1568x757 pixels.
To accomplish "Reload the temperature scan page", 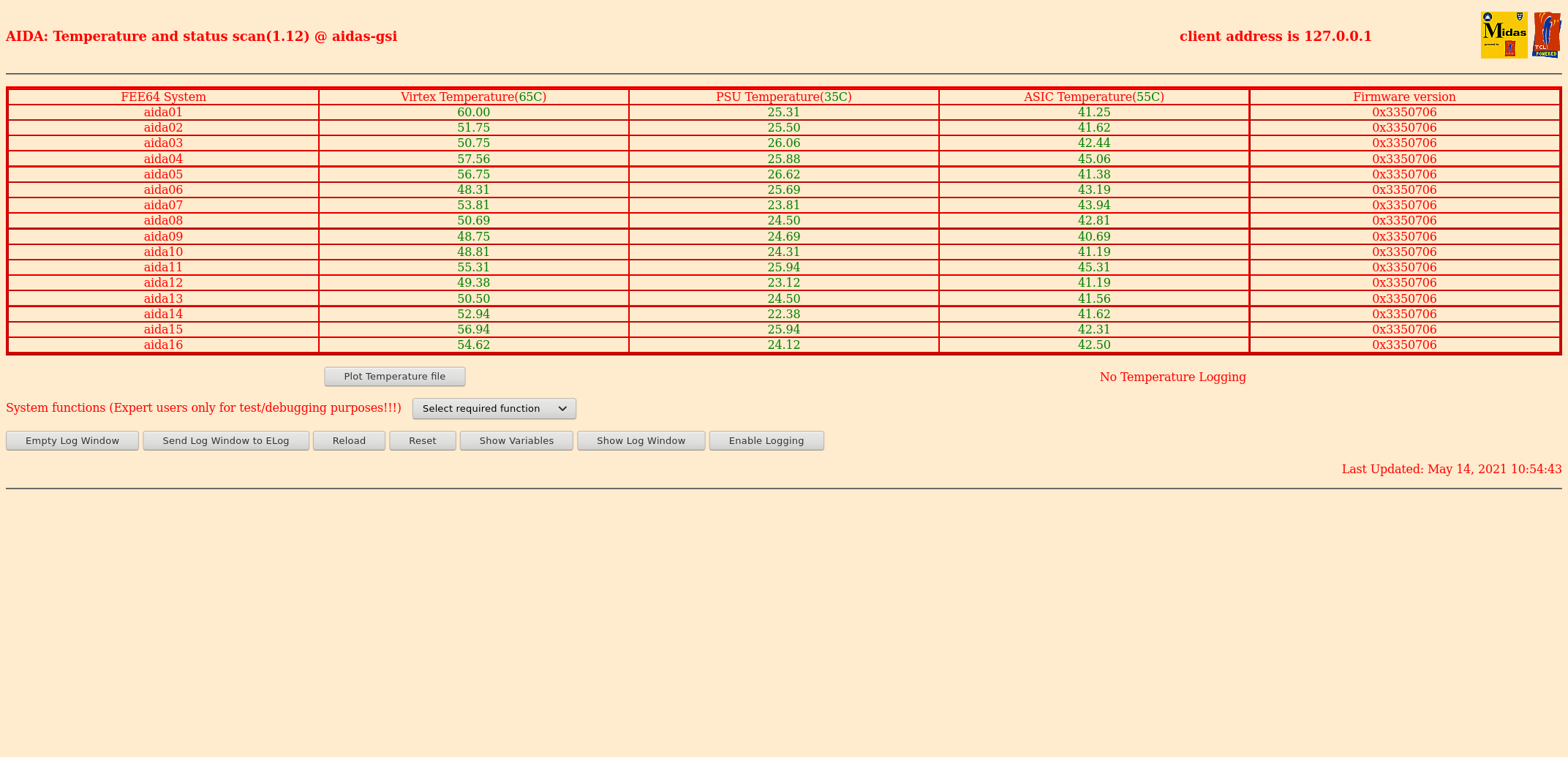I will coord(349,441).
